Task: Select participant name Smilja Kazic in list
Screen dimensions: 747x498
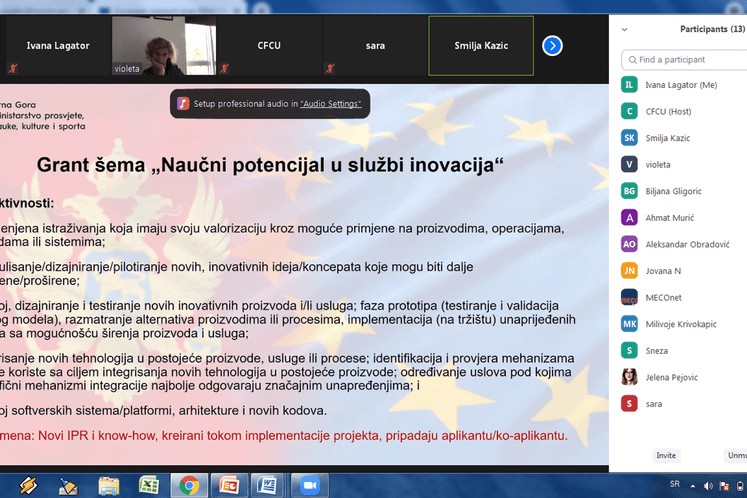Action: [x=667, y=138]
